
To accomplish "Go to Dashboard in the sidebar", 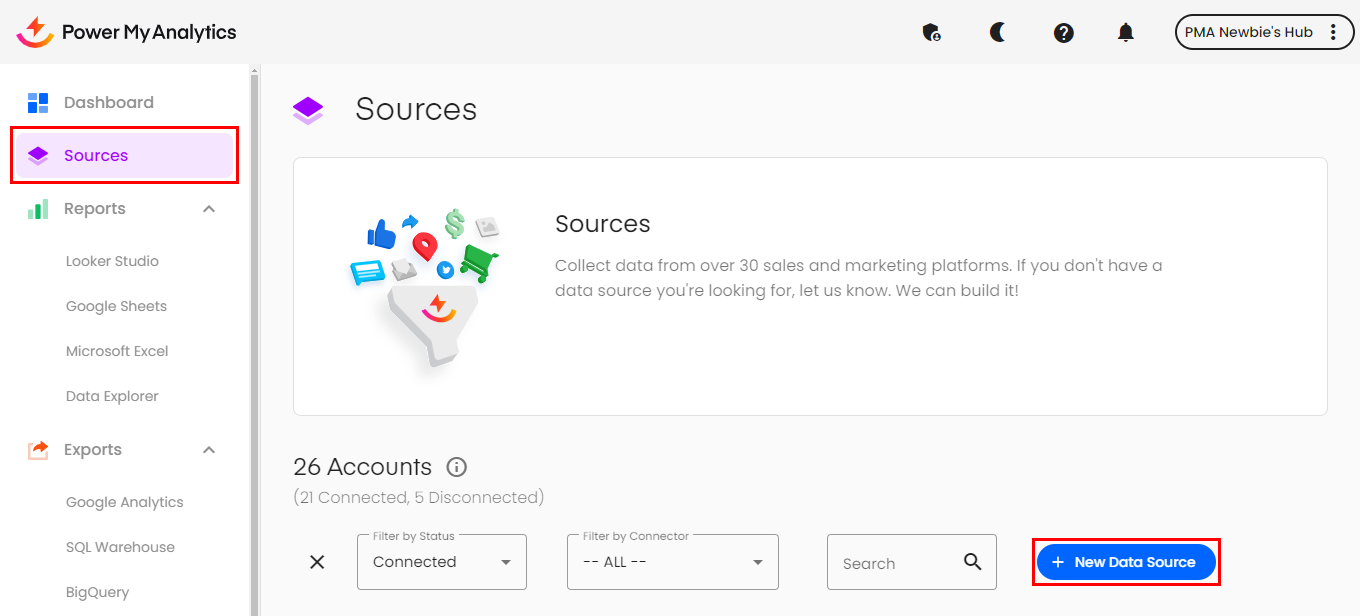I will (108, 102).
